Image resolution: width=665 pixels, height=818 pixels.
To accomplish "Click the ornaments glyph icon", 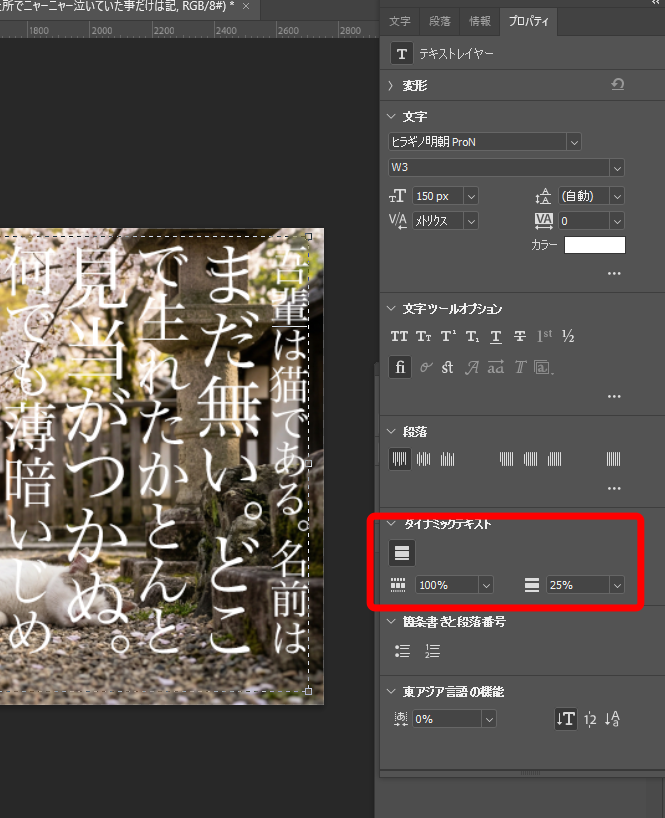I will point(543,368).
